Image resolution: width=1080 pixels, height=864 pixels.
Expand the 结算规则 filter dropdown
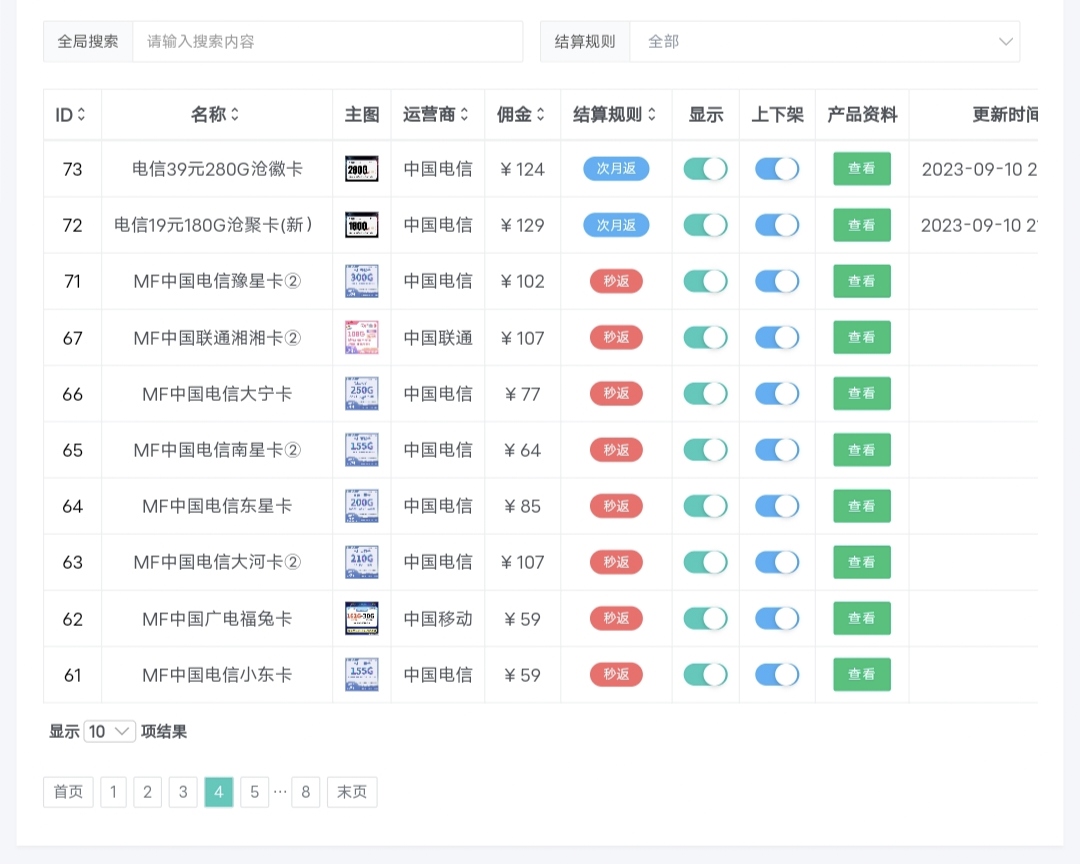824,42
